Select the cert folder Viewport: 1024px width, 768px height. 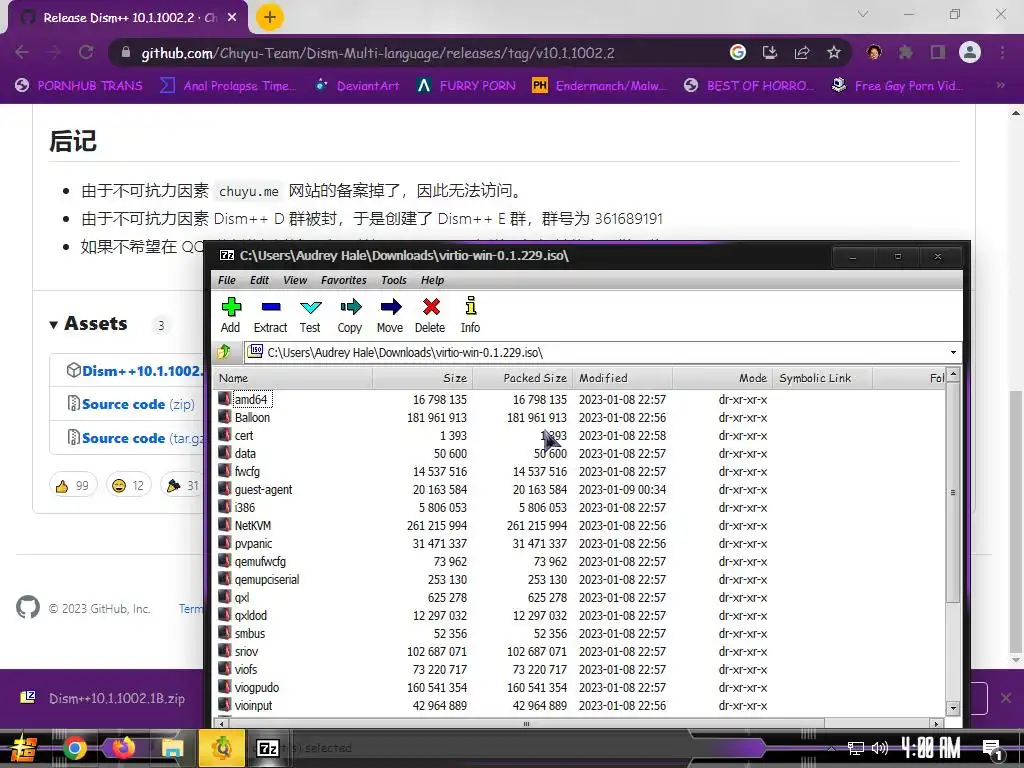pyautogui.click(x=244, y=436)
